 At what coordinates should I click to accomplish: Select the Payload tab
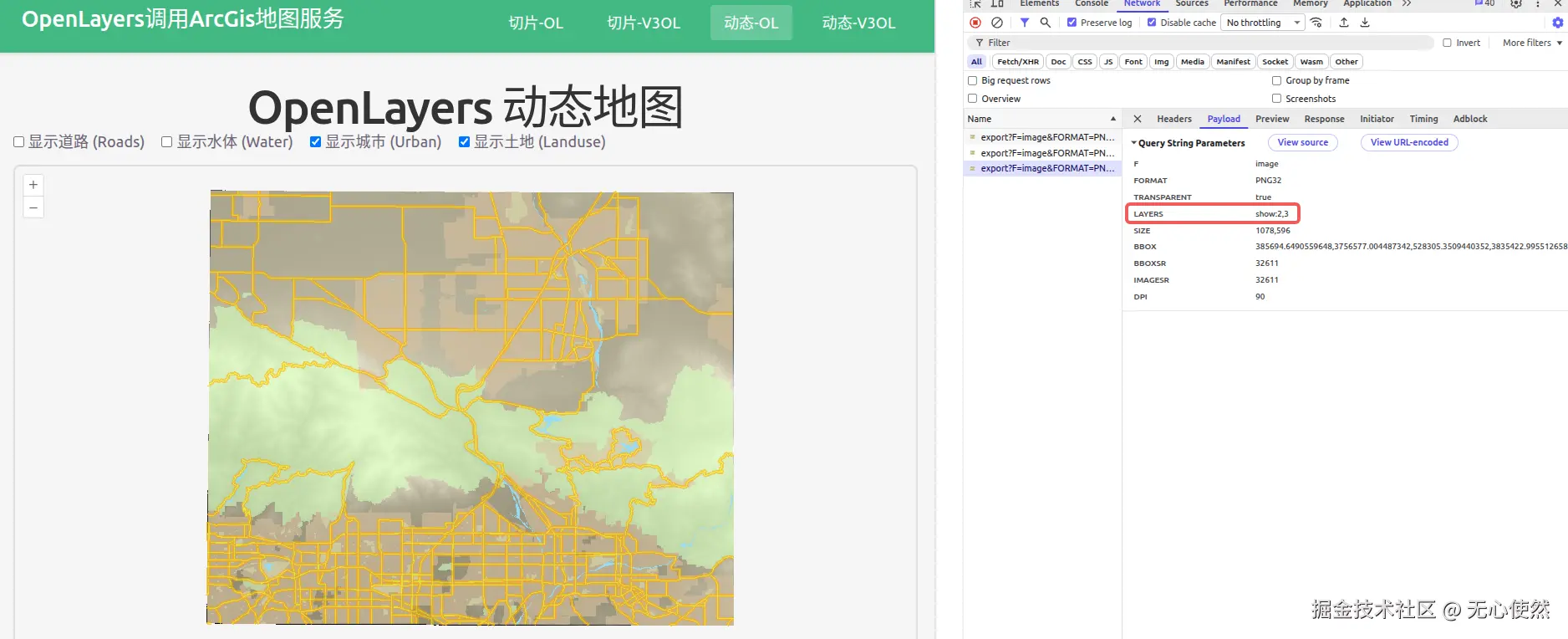[x=1224, y=119]
